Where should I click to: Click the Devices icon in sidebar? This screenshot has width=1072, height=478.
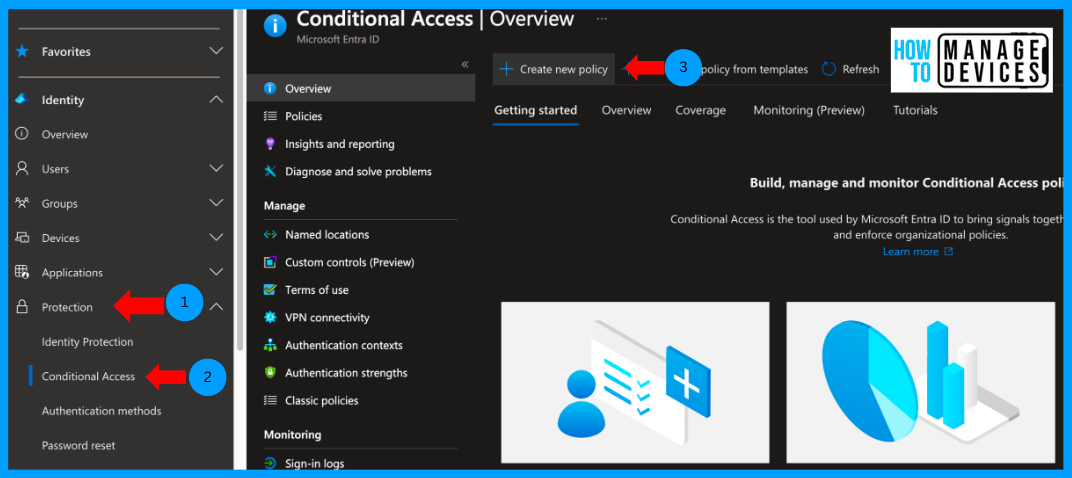[22, 238]
